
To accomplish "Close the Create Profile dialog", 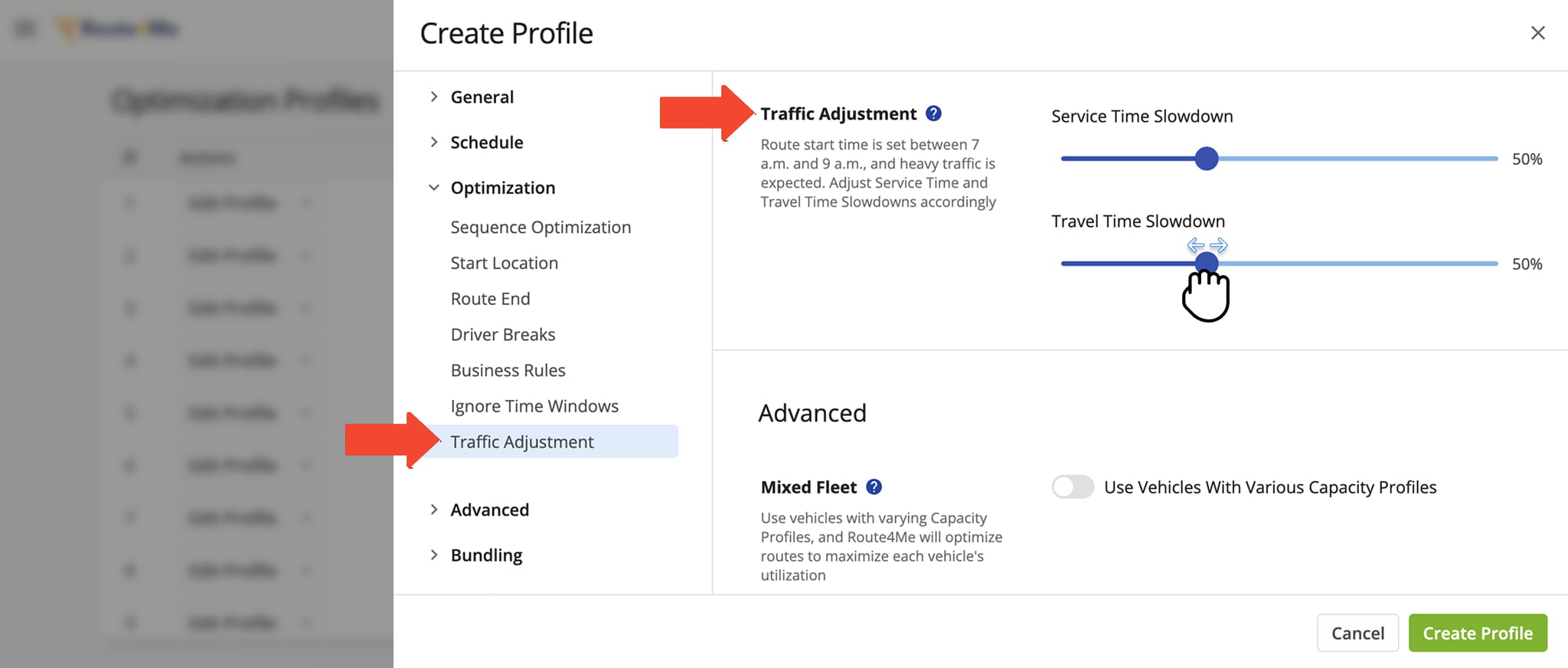I will pos(1537,33).
